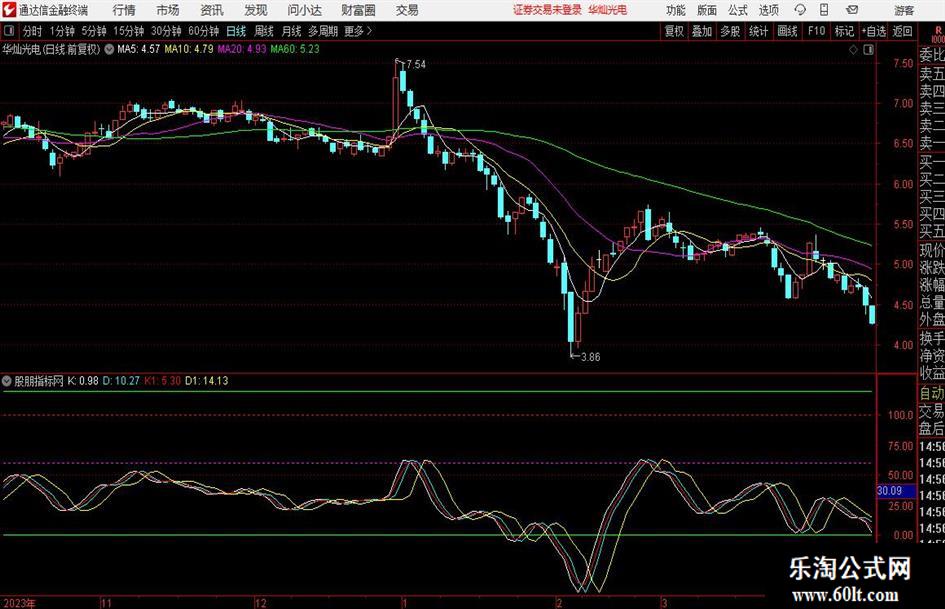Switch to the 分时 period tab
945x609 pixels.
pyautogui.click(x=33, y=31)
